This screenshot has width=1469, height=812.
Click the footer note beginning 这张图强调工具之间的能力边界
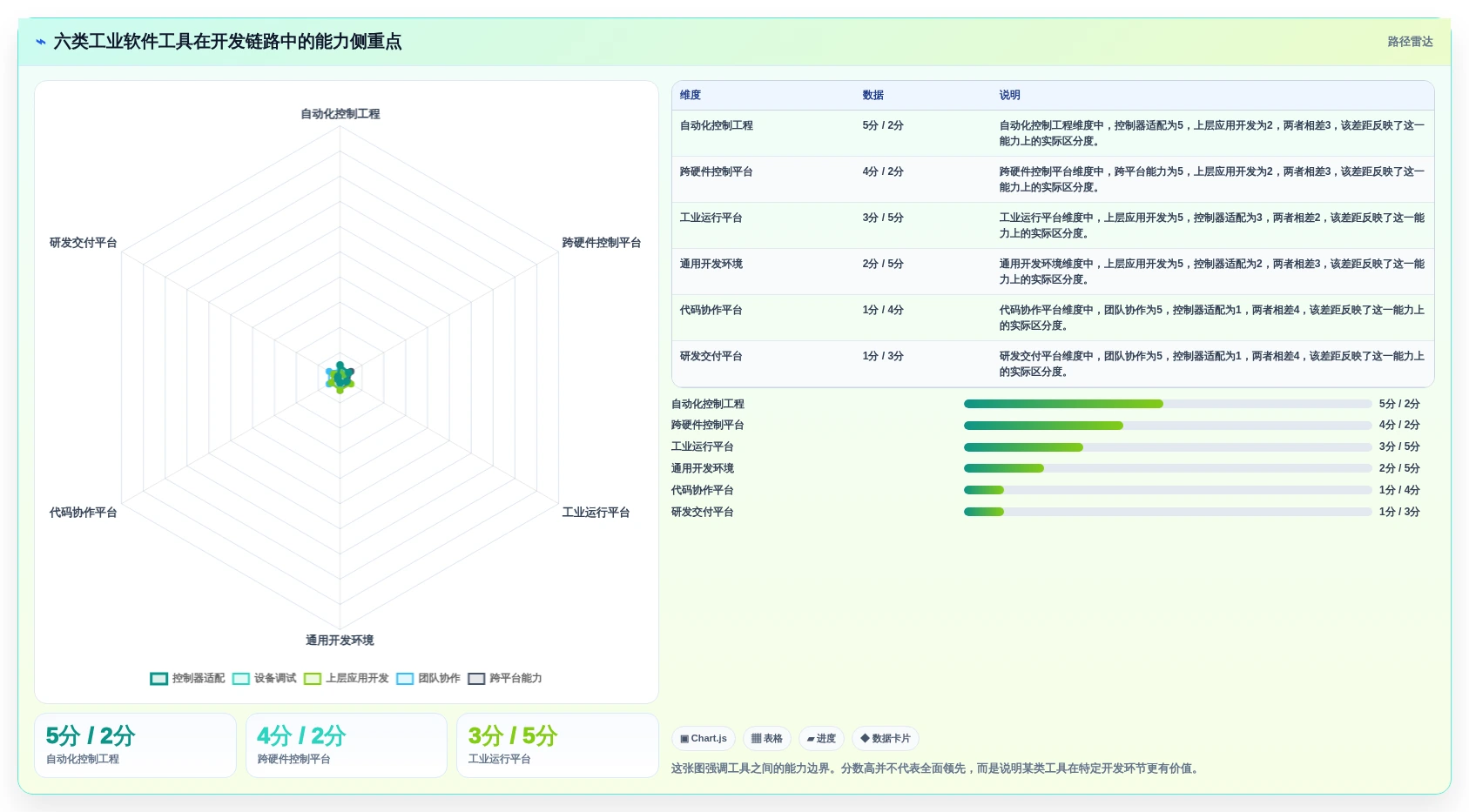tap(937, 768)
